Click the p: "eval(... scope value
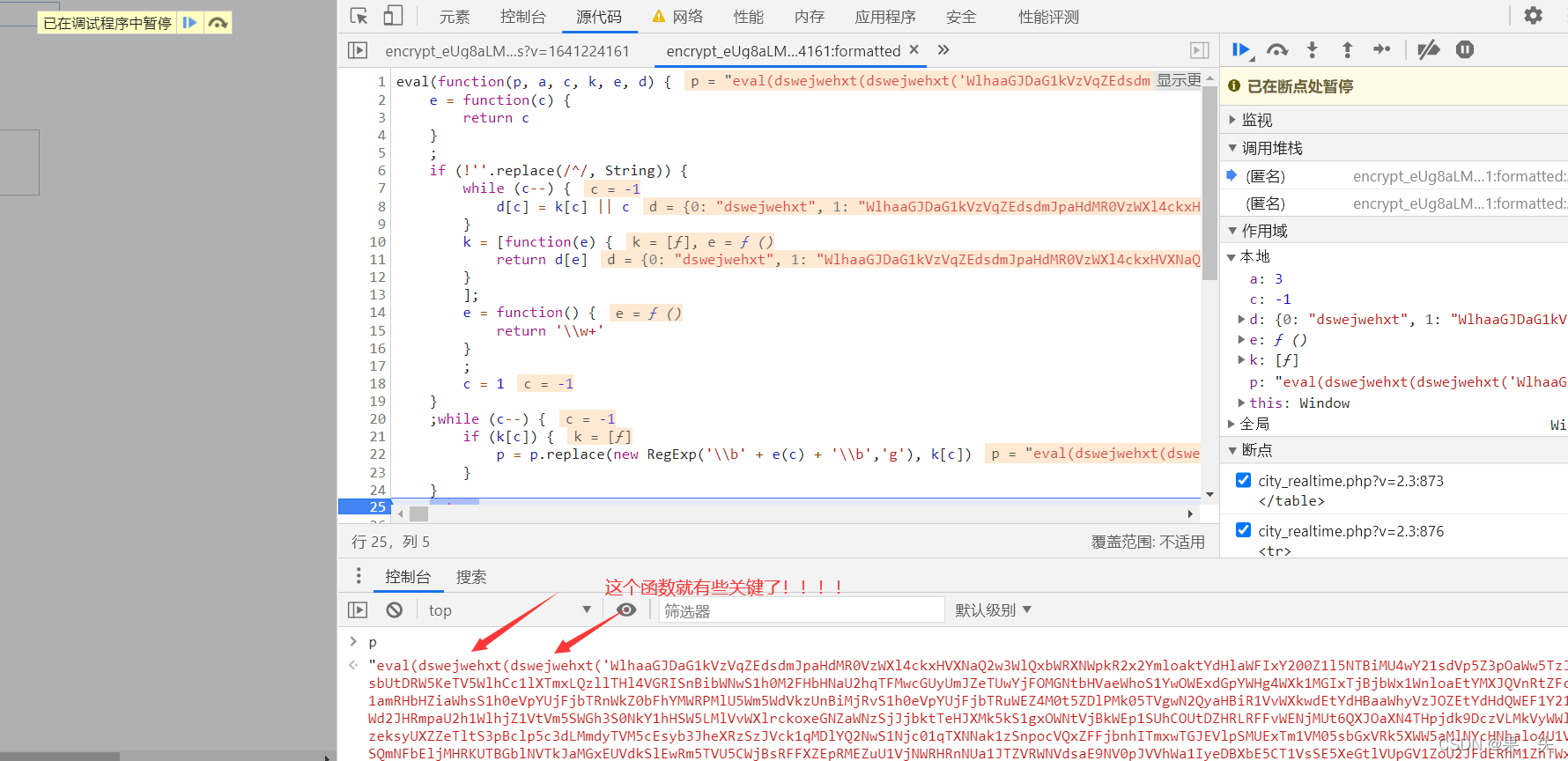 point(1408,381)
